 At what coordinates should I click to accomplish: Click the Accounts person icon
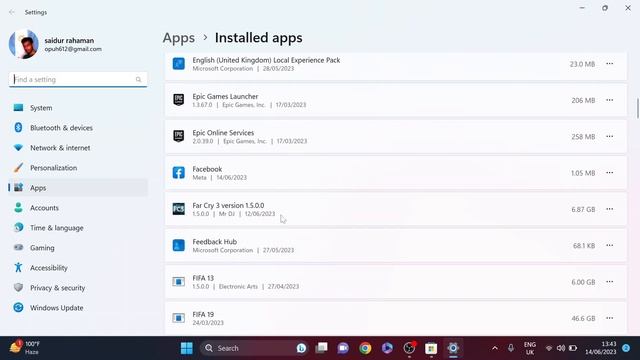[18, 208]
